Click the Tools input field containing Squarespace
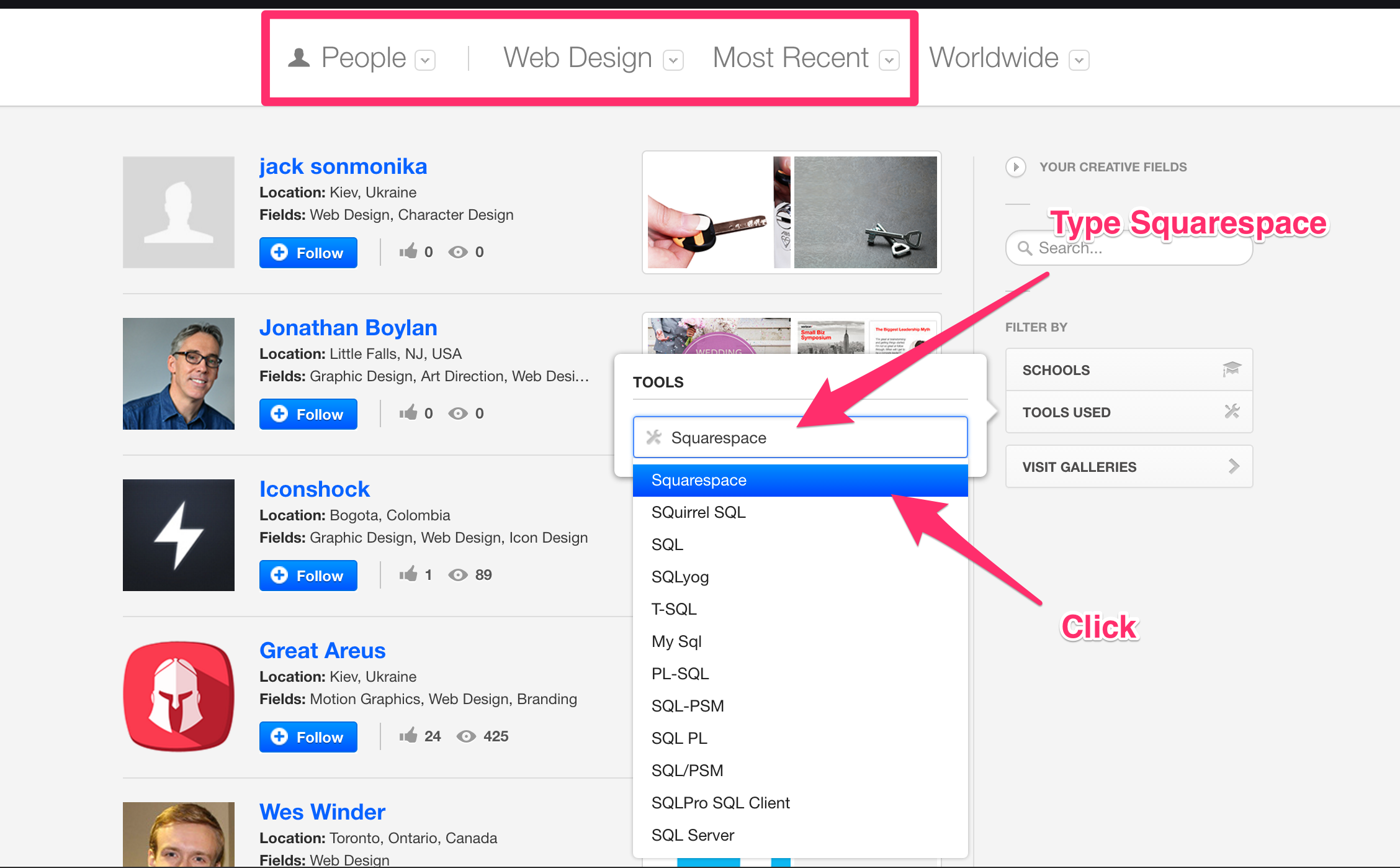Viewport: 1400px width, 868px height. pos(800,438)
